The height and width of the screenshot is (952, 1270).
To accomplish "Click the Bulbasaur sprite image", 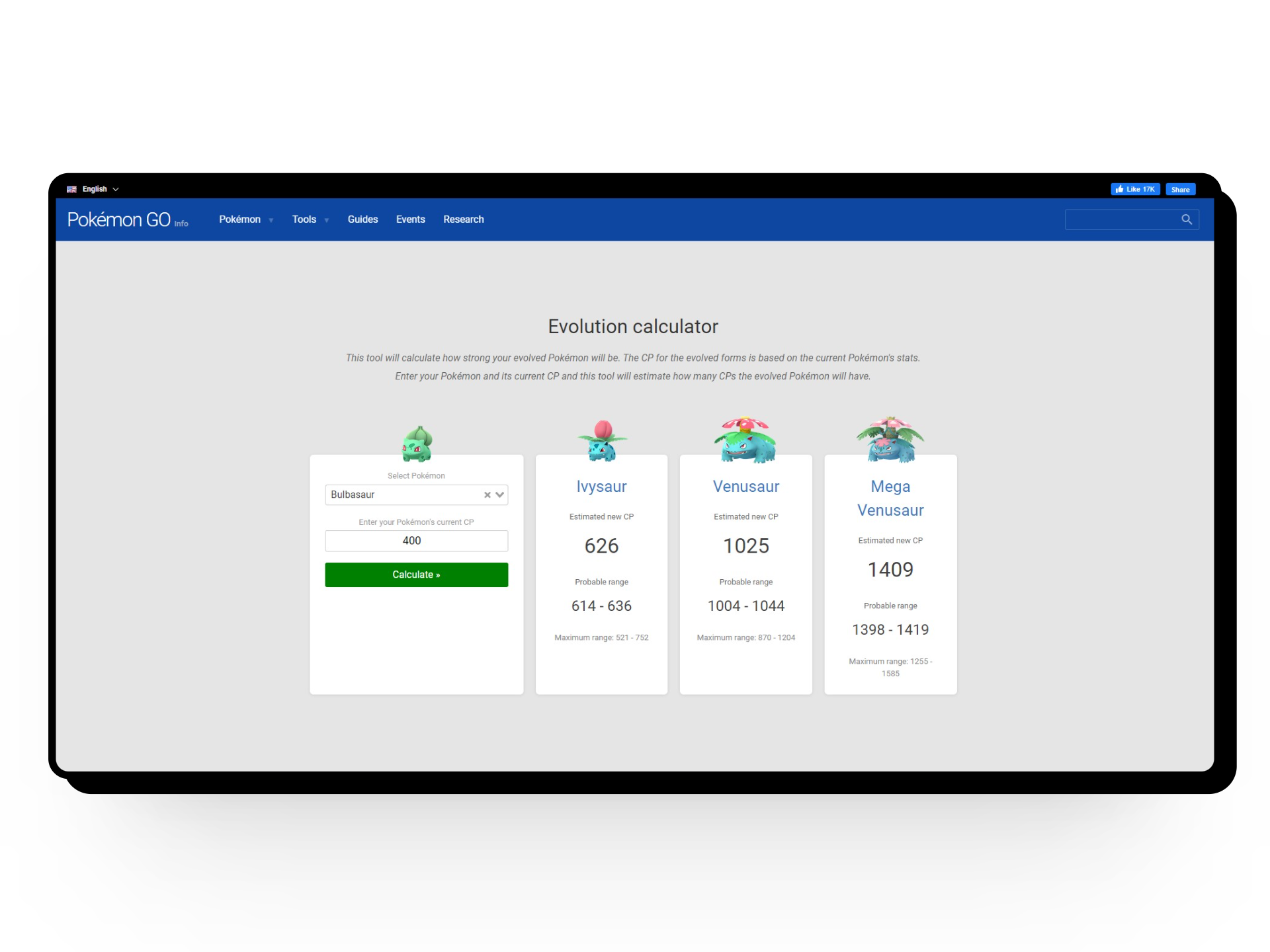I will point(417,444).
